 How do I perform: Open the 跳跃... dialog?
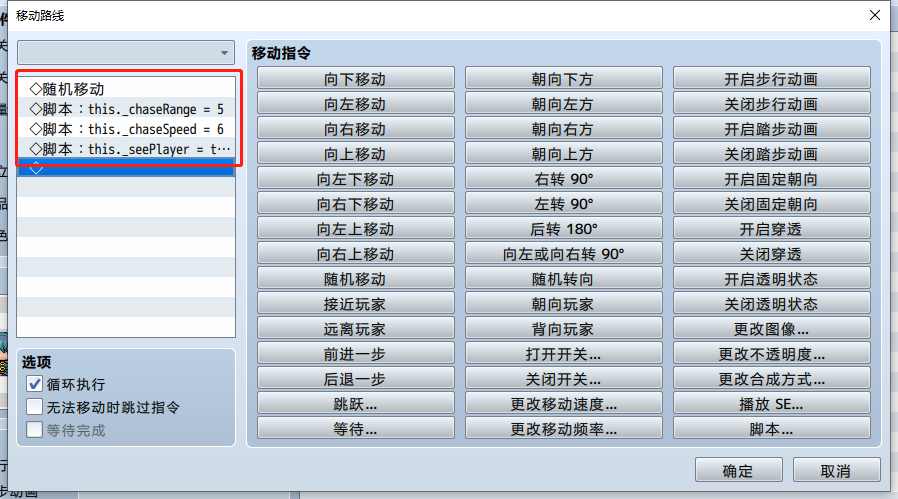coord(356,404)
